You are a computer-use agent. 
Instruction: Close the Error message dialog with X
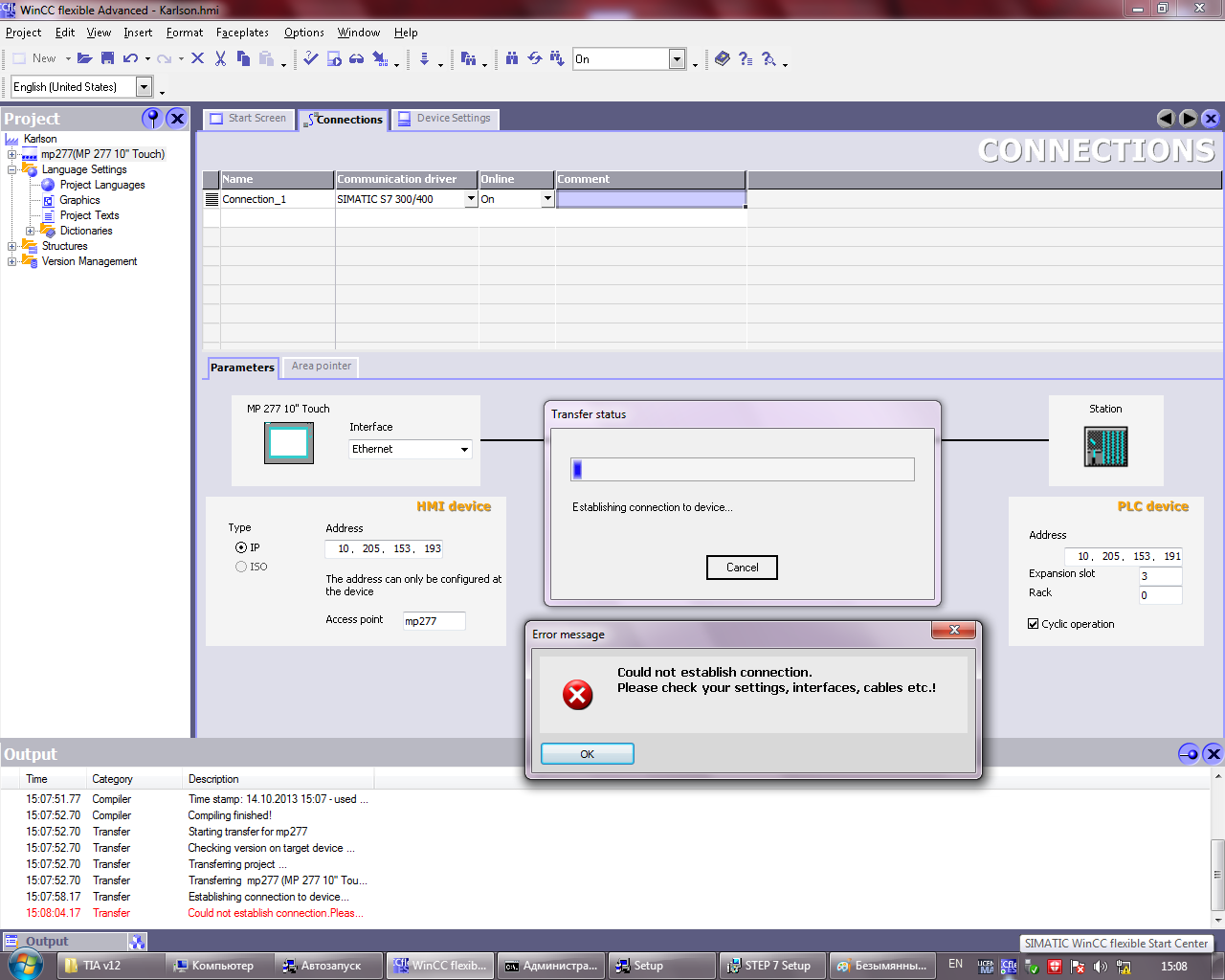click(954, 630)
